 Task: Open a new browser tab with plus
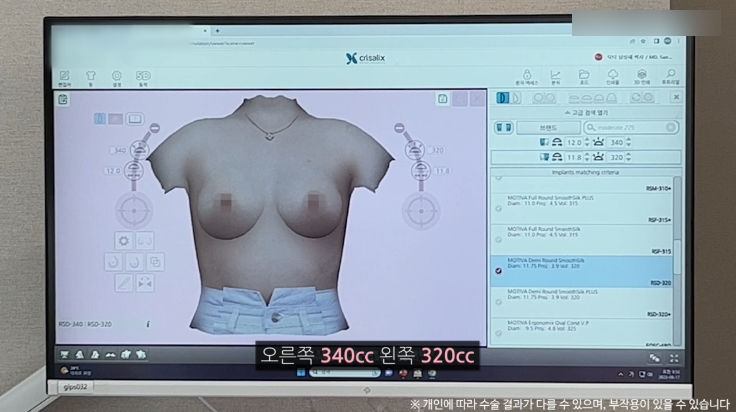217,31
